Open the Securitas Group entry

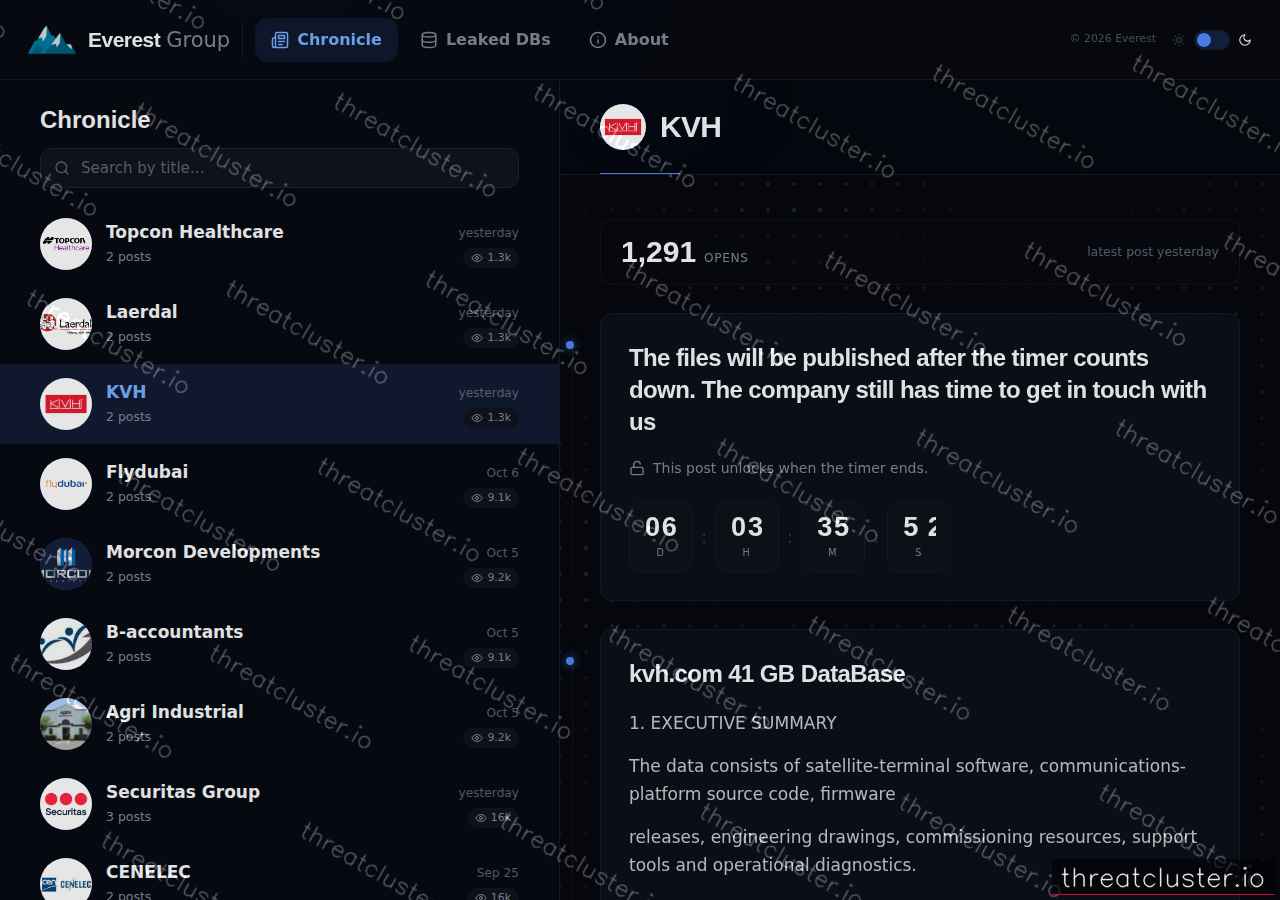(279, 804)
